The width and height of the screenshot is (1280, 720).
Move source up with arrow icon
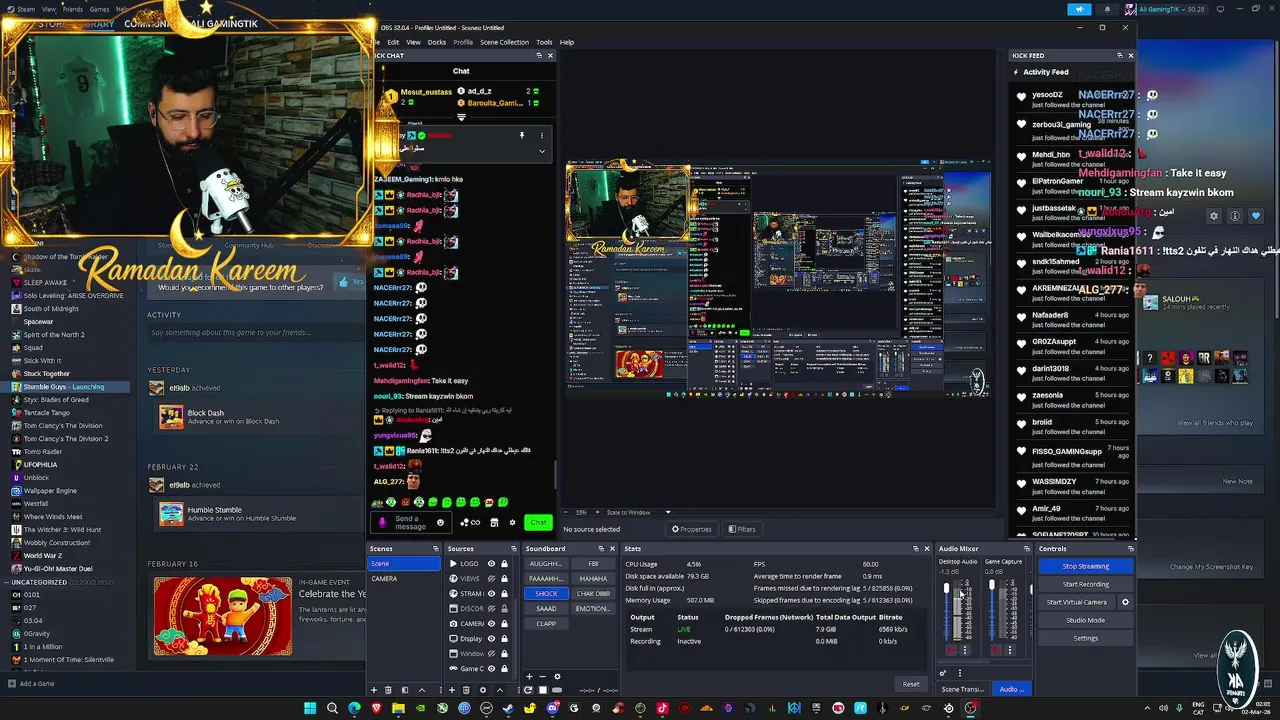tap(500, 690)
